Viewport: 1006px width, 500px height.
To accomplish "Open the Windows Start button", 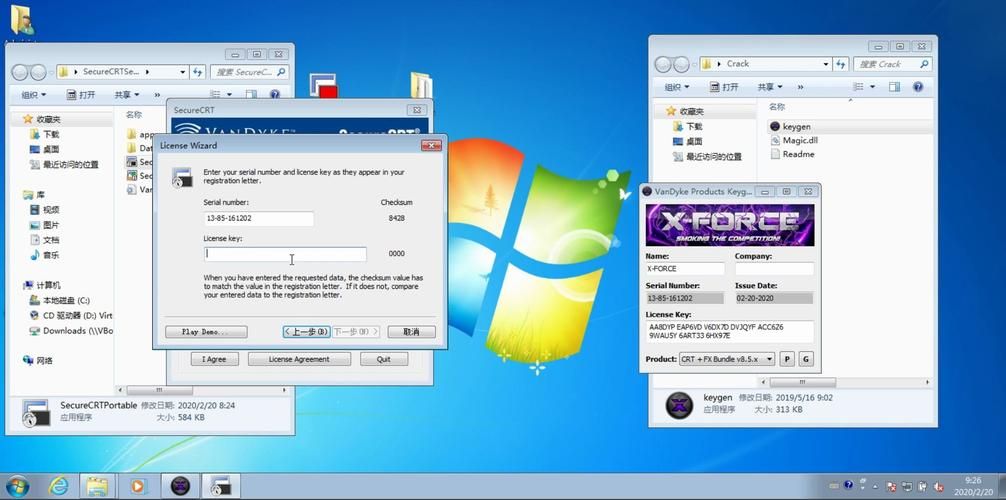I will coord(17,487).
